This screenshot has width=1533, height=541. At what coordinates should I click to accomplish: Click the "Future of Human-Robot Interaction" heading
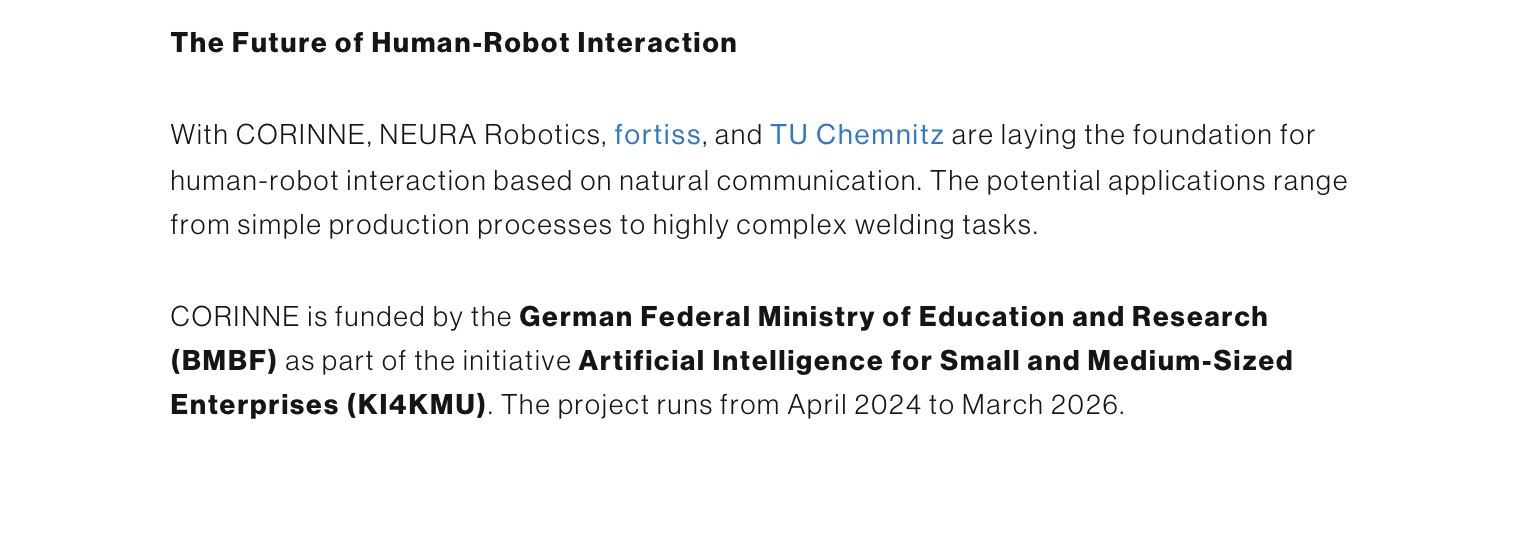coord(453,43)
